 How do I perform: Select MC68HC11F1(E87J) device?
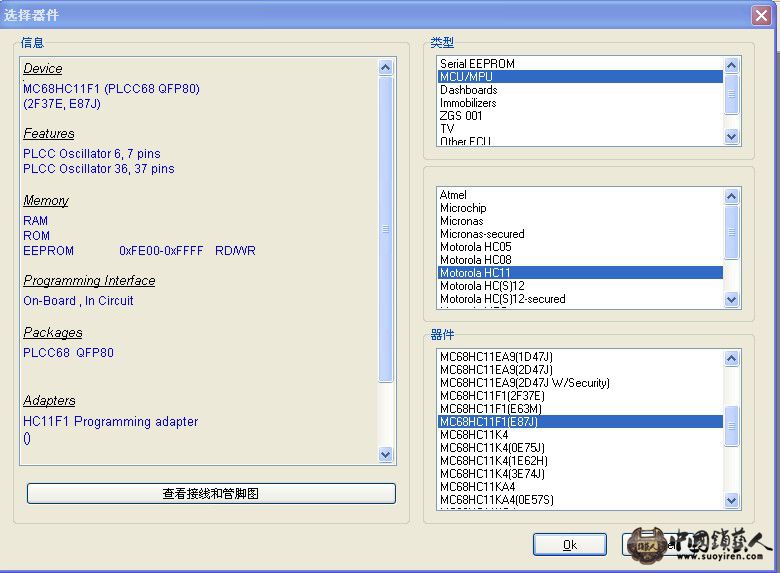coord(580,421)
